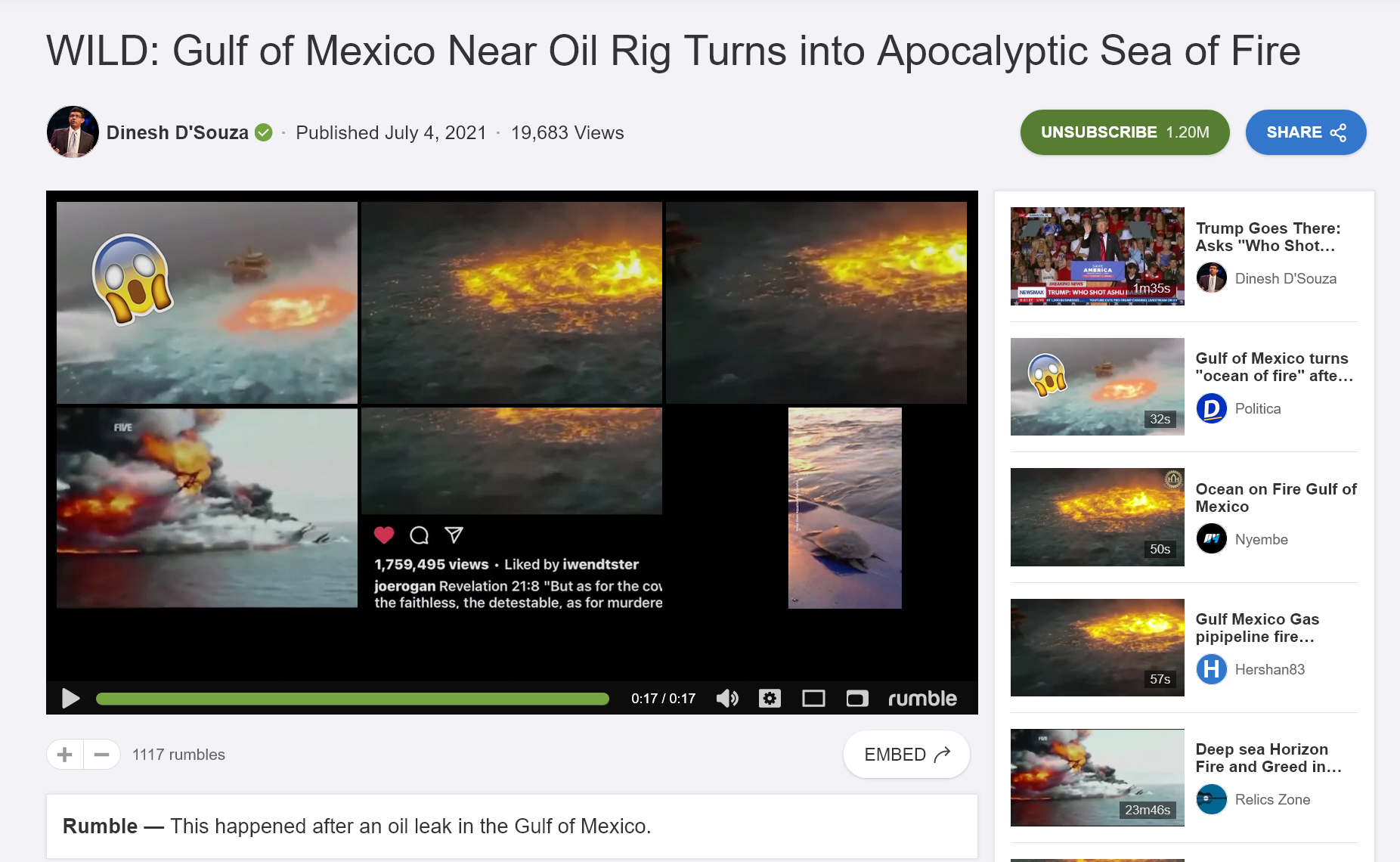
Task: Click the Hershan83 channel avatar
Action: pyautogui.click(x=1211, y=669)
